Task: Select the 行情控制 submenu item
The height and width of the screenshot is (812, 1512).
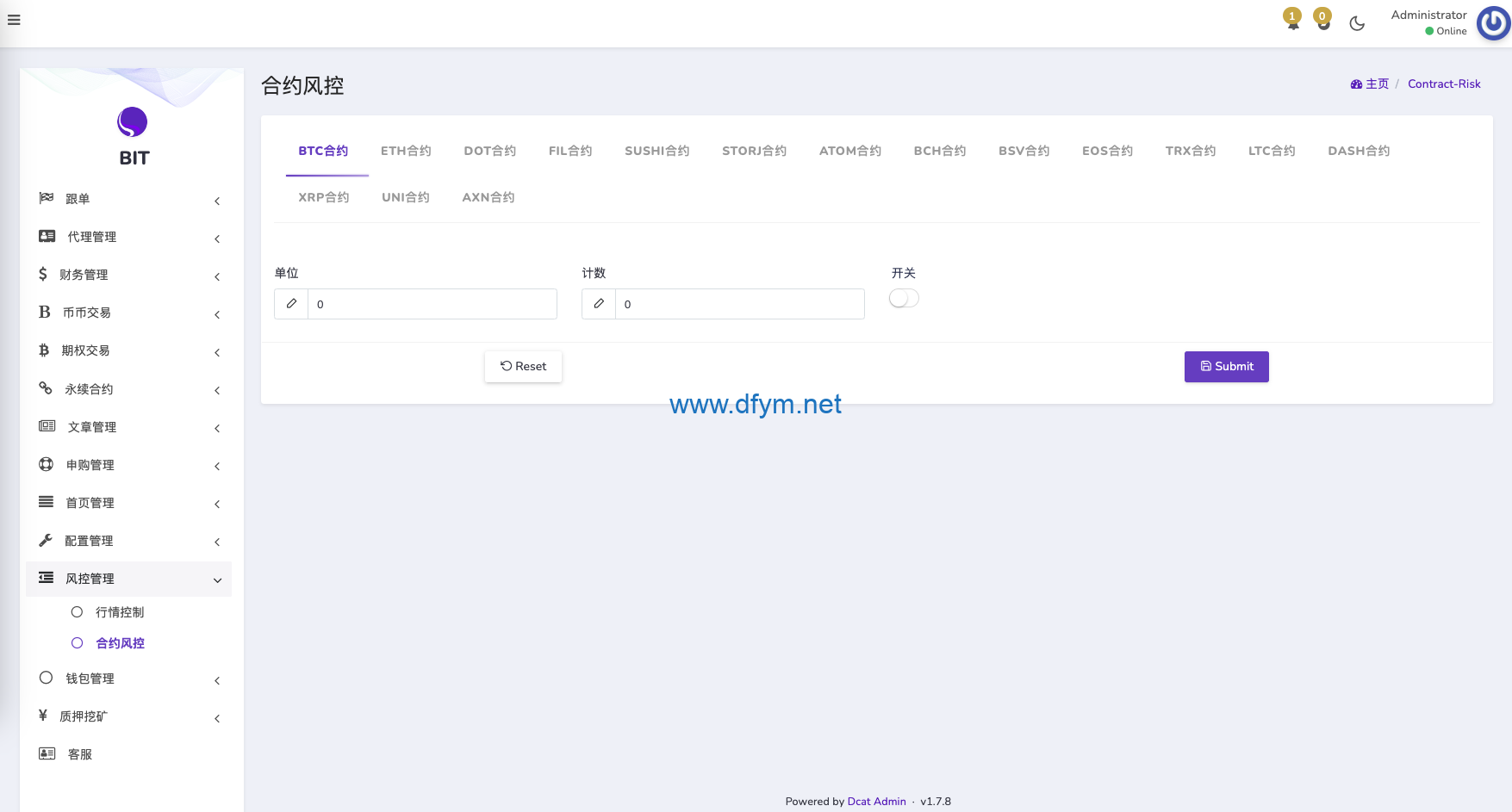Action: 120,612
